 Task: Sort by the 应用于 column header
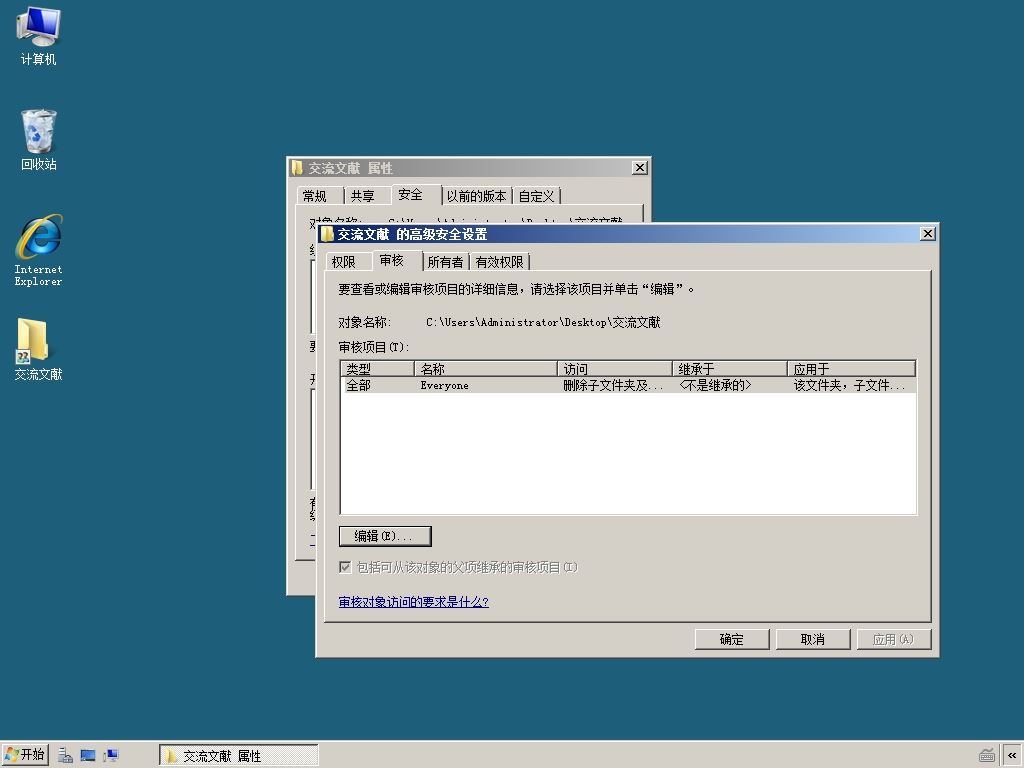click(x=852, y=368)
